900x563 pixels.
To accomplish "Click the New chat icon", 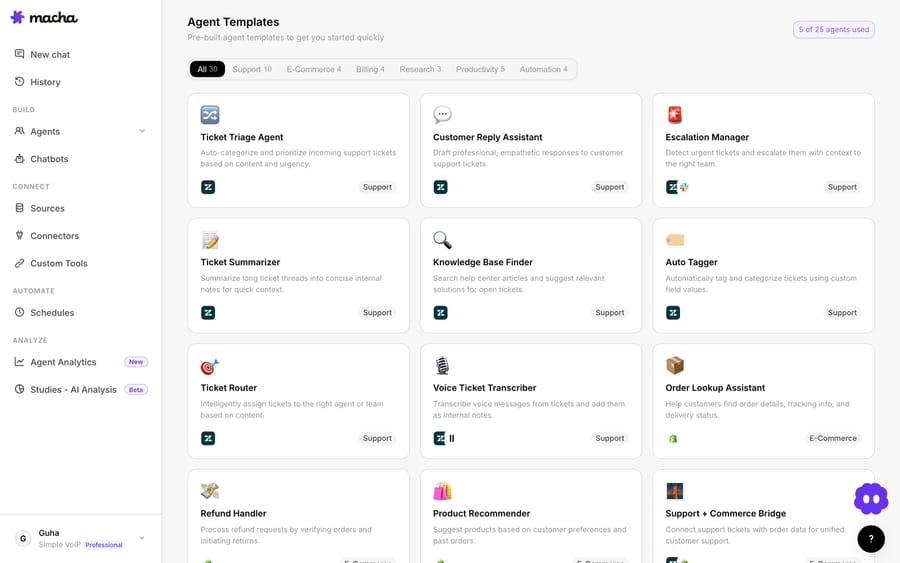I will click(x=20, y=54).
